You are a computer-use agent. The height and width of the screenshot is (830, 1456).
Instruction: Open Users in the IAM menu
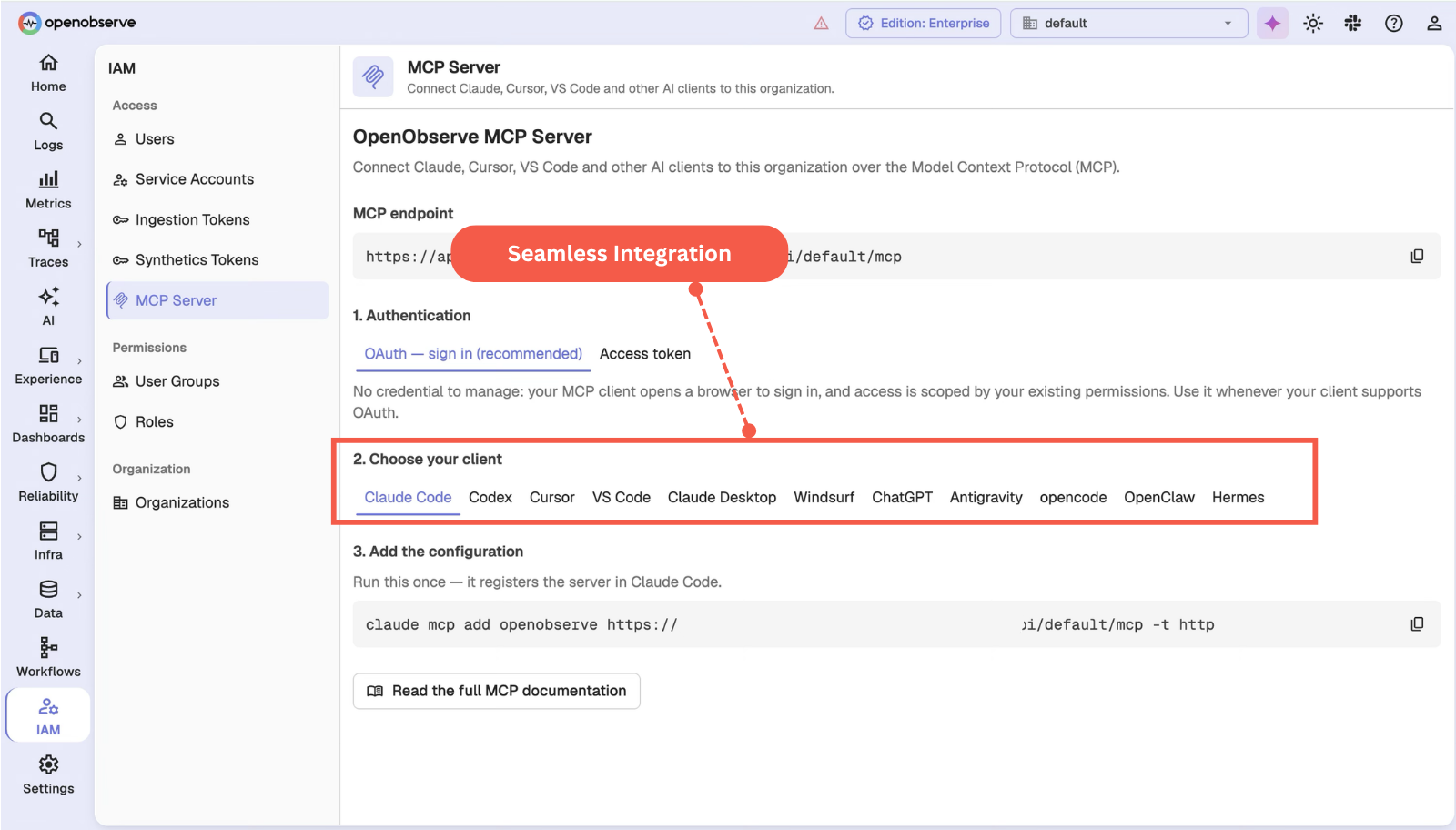(217, 139)
